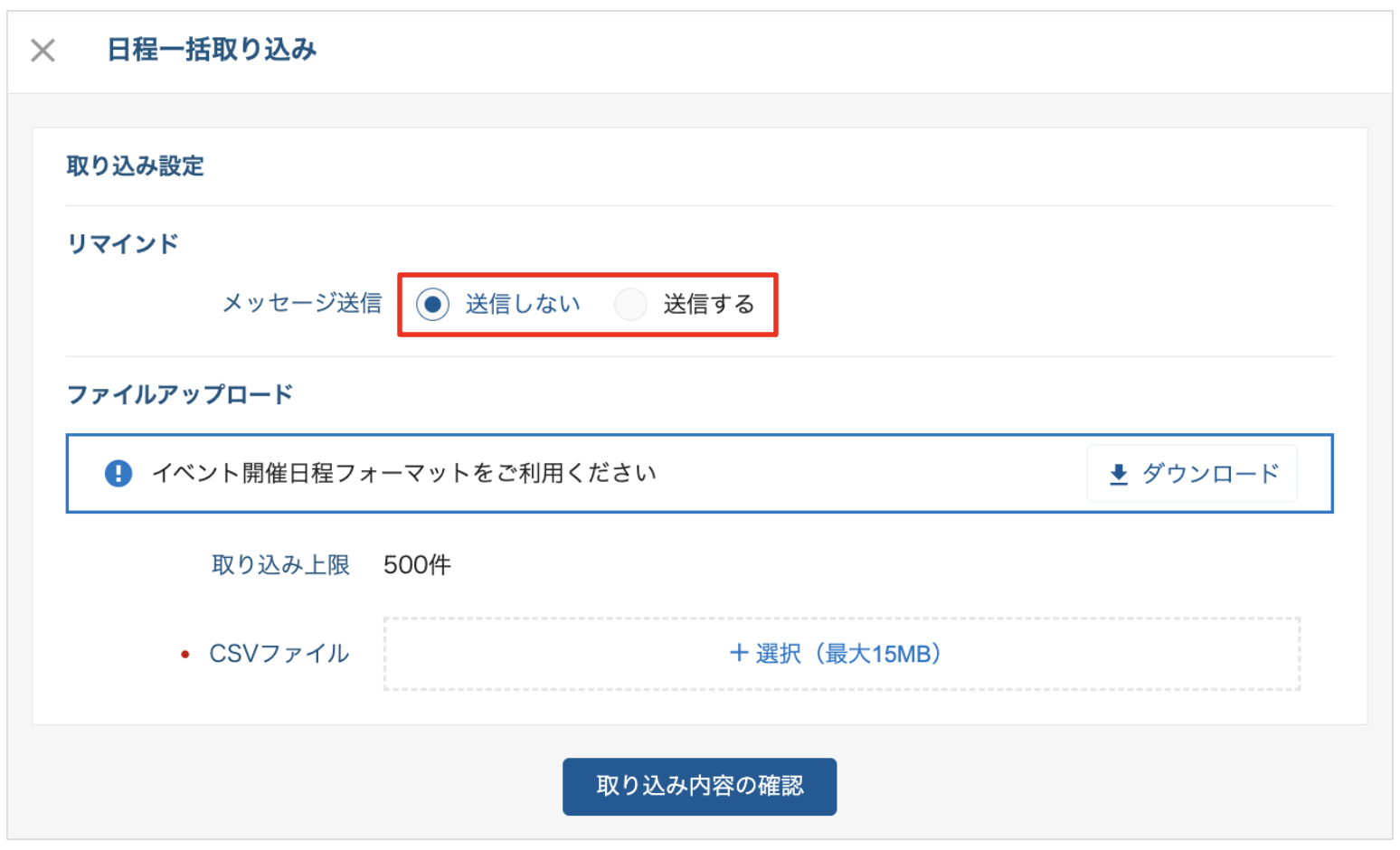1400x850 pixels.
Task: Click the blue exclamation info icon
Action: [x=118, y=473]
